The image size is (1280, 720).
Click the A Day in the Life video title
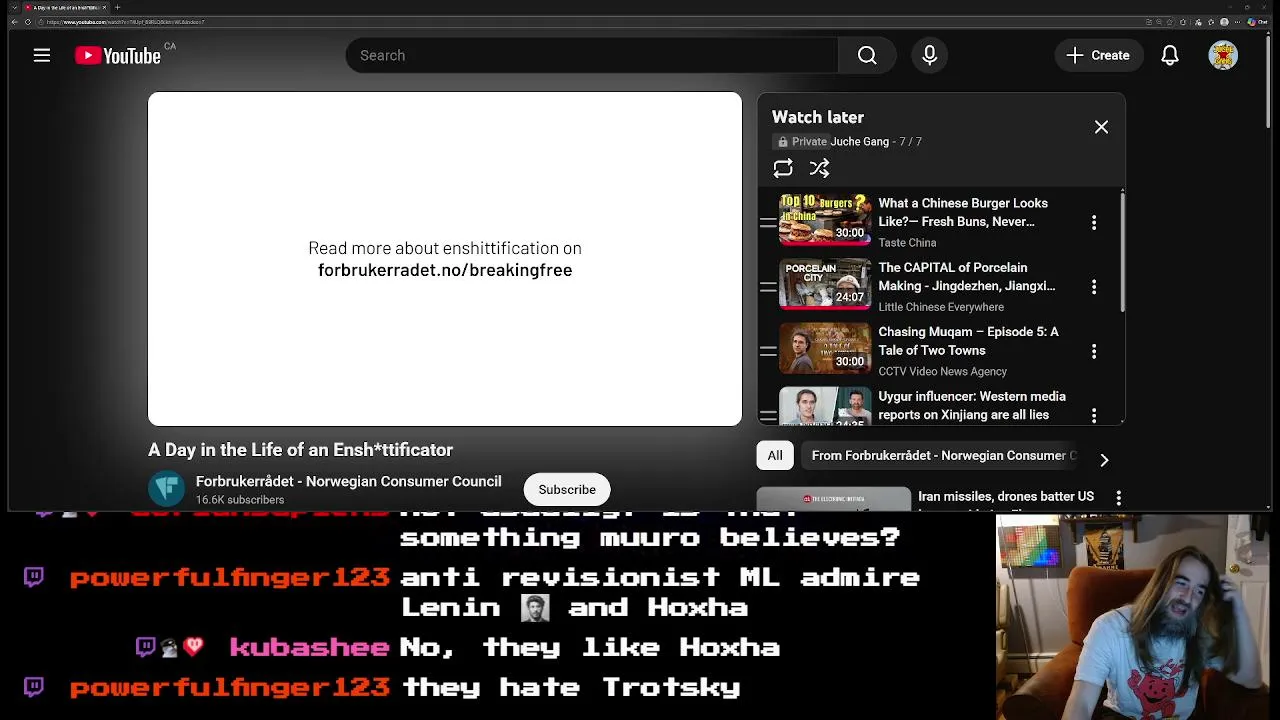tap(301, 450)
